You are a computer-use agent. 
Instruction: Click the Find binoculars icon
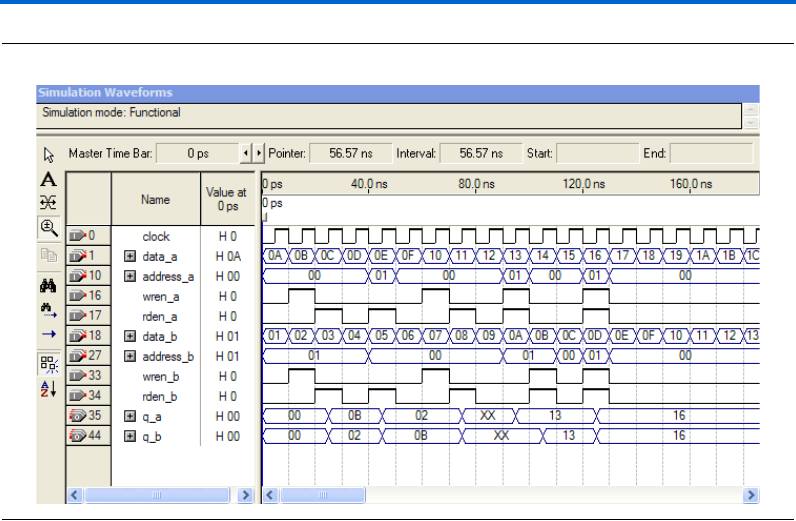(48, 285)
